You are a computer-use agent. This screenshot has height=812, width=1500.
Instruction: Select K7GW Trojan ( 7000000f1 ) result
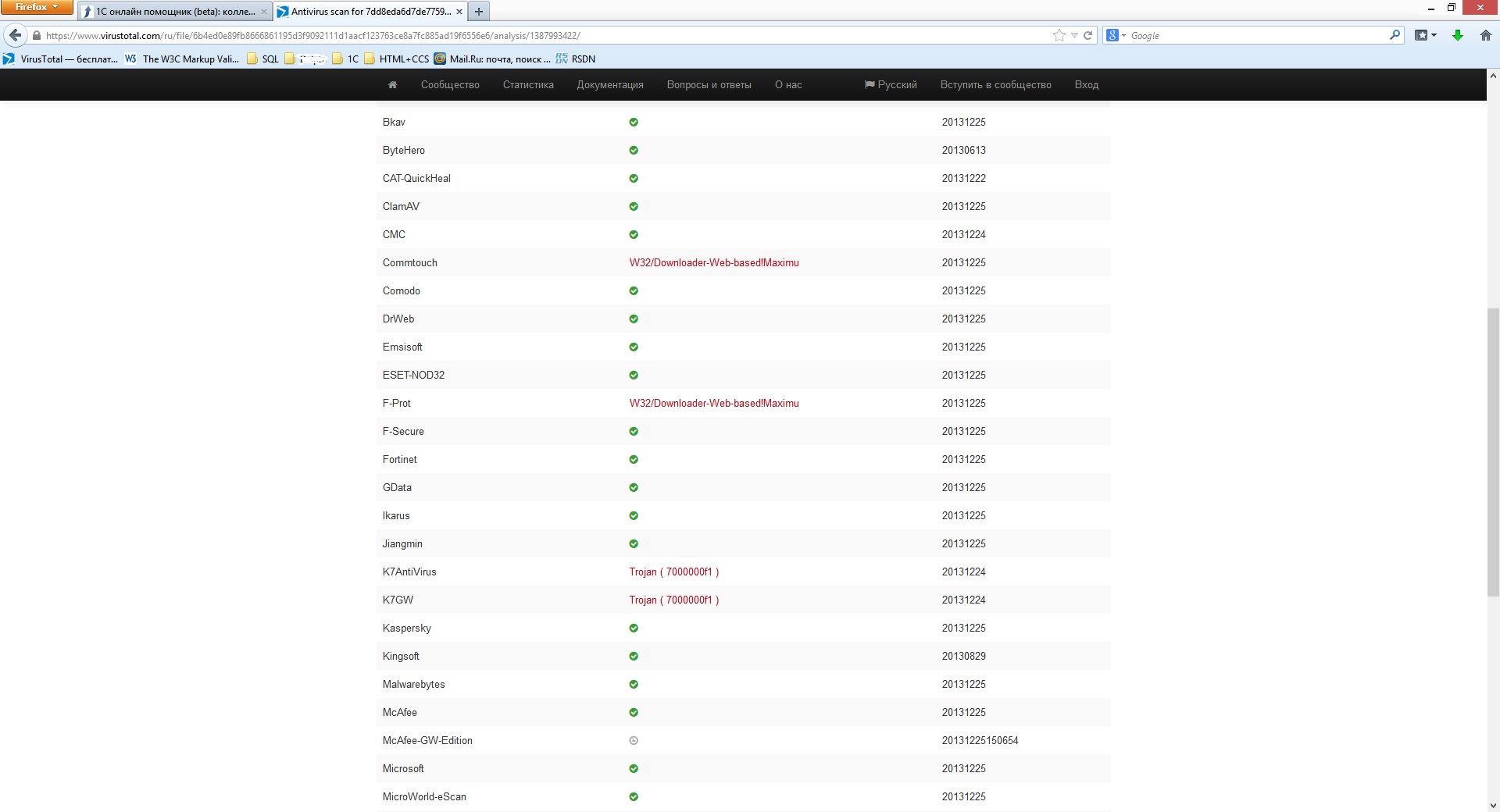point(674,600)
